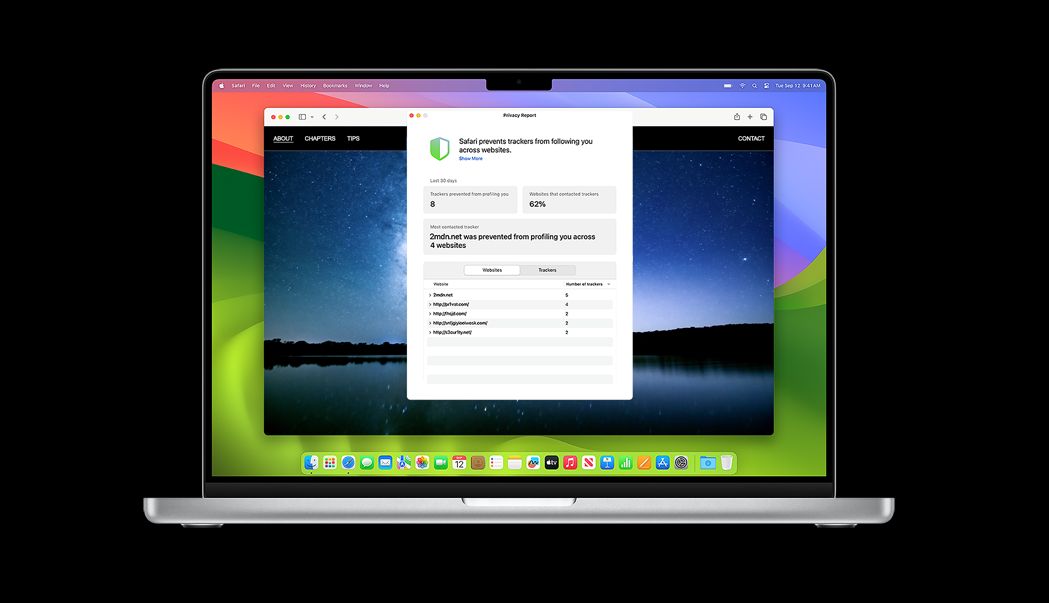The width and height of the screenshot is (1049, 603).
Task: Open a new tab with the plus icon
Action: [x=750, y=116]
